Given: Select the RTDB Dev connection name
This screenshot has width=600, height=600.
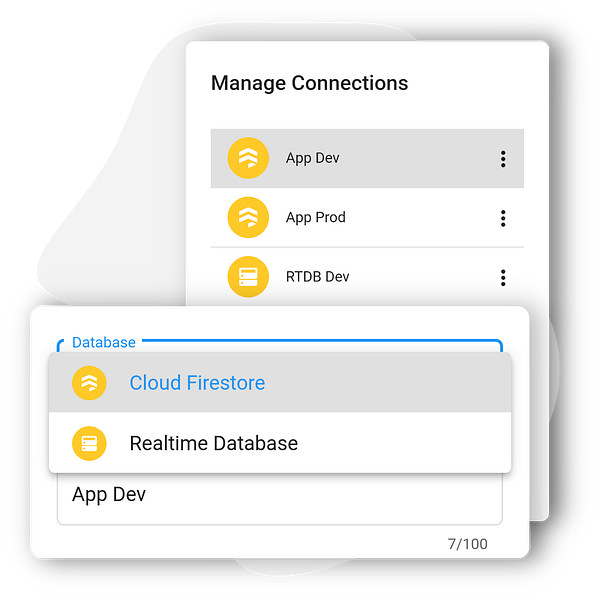Looking at the screenshot, I should (x=318, y=277).
